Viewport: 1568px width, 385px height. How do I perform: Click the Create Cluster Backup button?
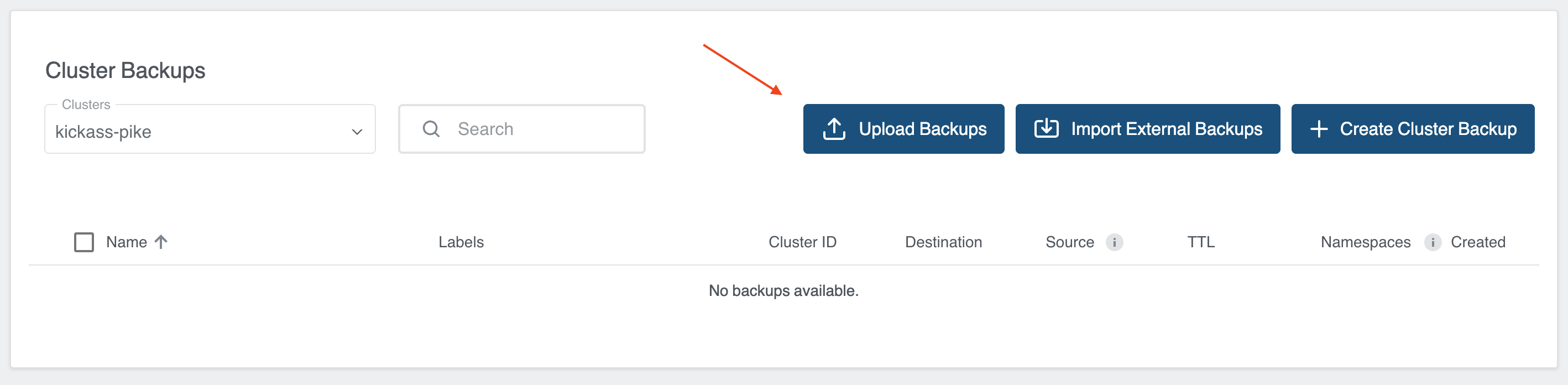(x=1412, y=128)
